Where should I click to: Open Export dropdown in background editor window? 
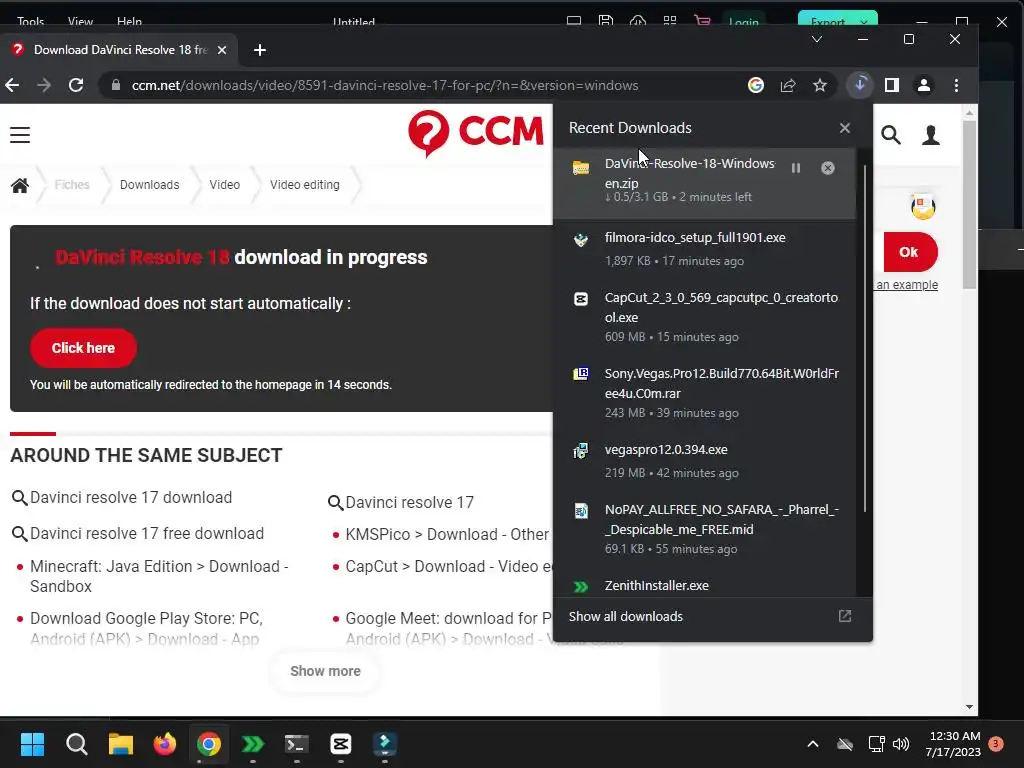(864, 22)
